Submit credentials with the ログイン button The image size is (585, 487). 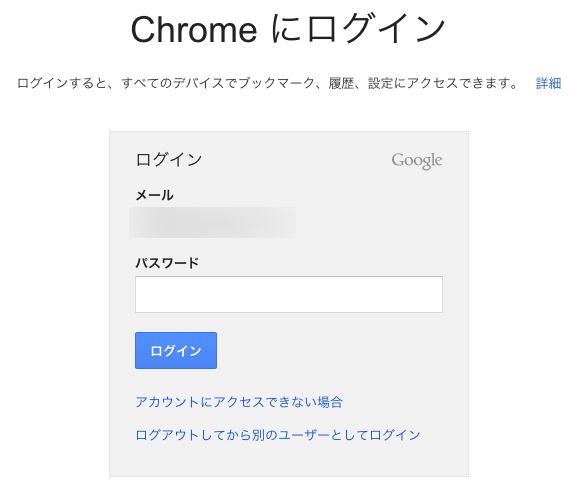176,350
